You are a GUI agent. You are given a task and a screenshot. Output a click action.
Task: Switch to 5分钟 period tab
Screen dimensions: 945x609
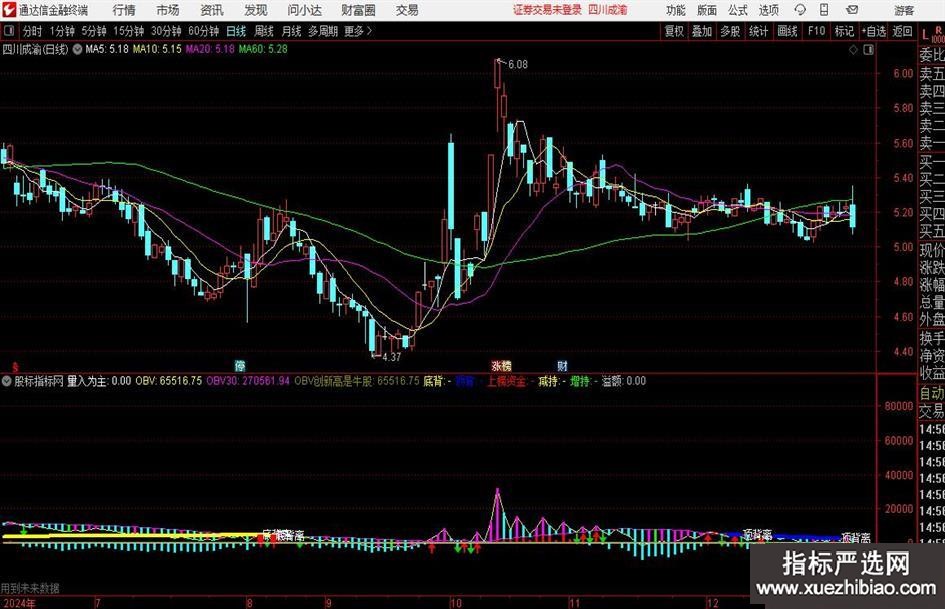tap(94, 31)
